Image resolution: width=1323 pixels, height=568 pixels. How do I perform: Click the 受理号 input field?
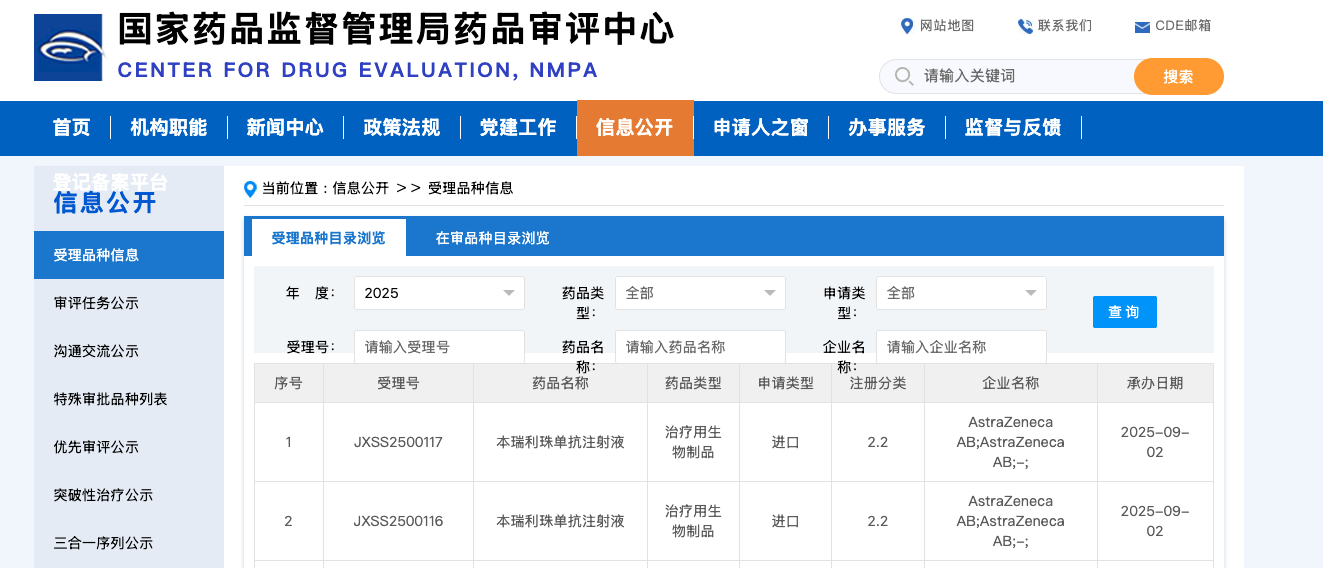(439, 347)
